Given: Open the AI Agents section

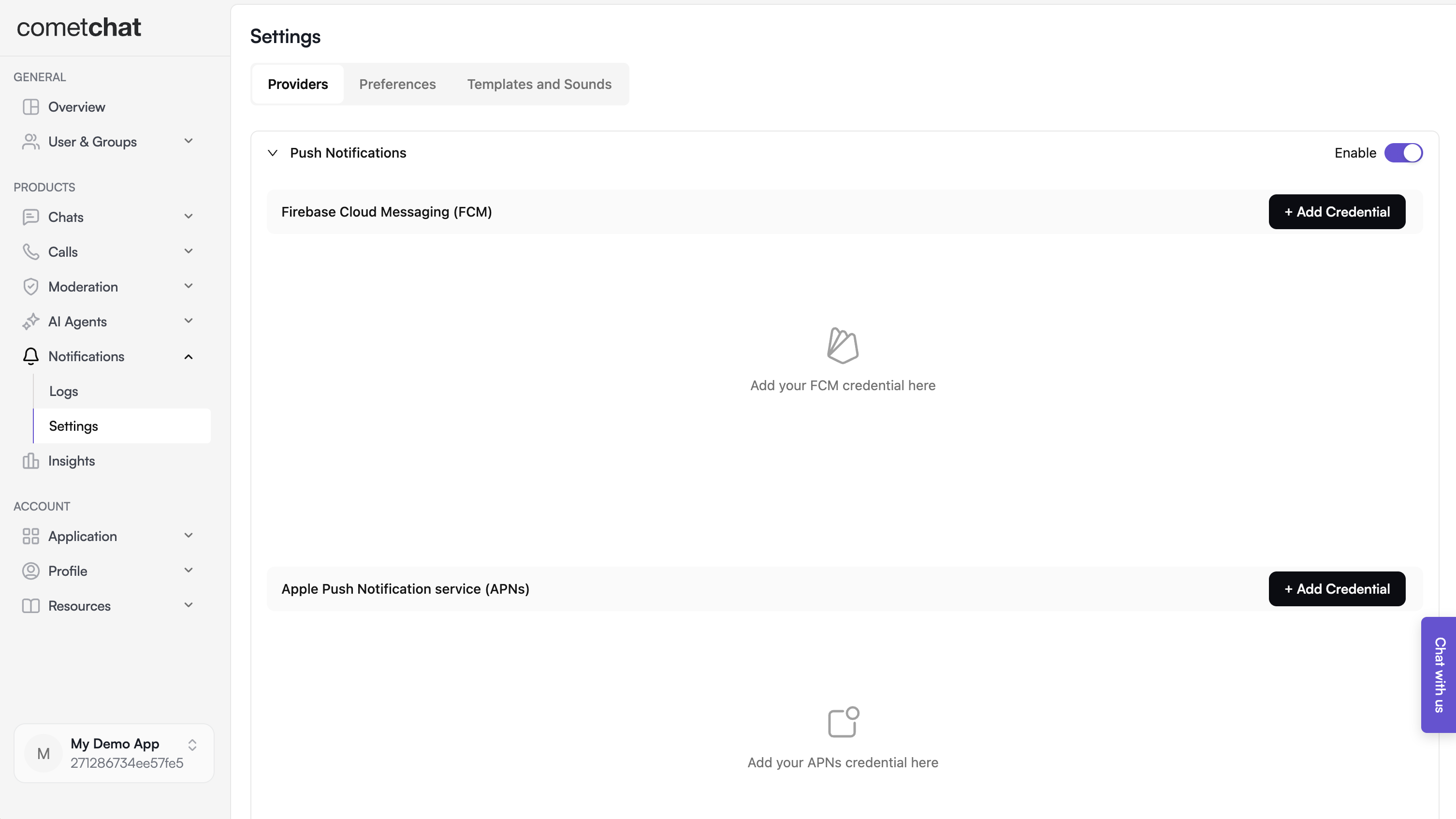Looking at the screenshot, I should 77,321.
